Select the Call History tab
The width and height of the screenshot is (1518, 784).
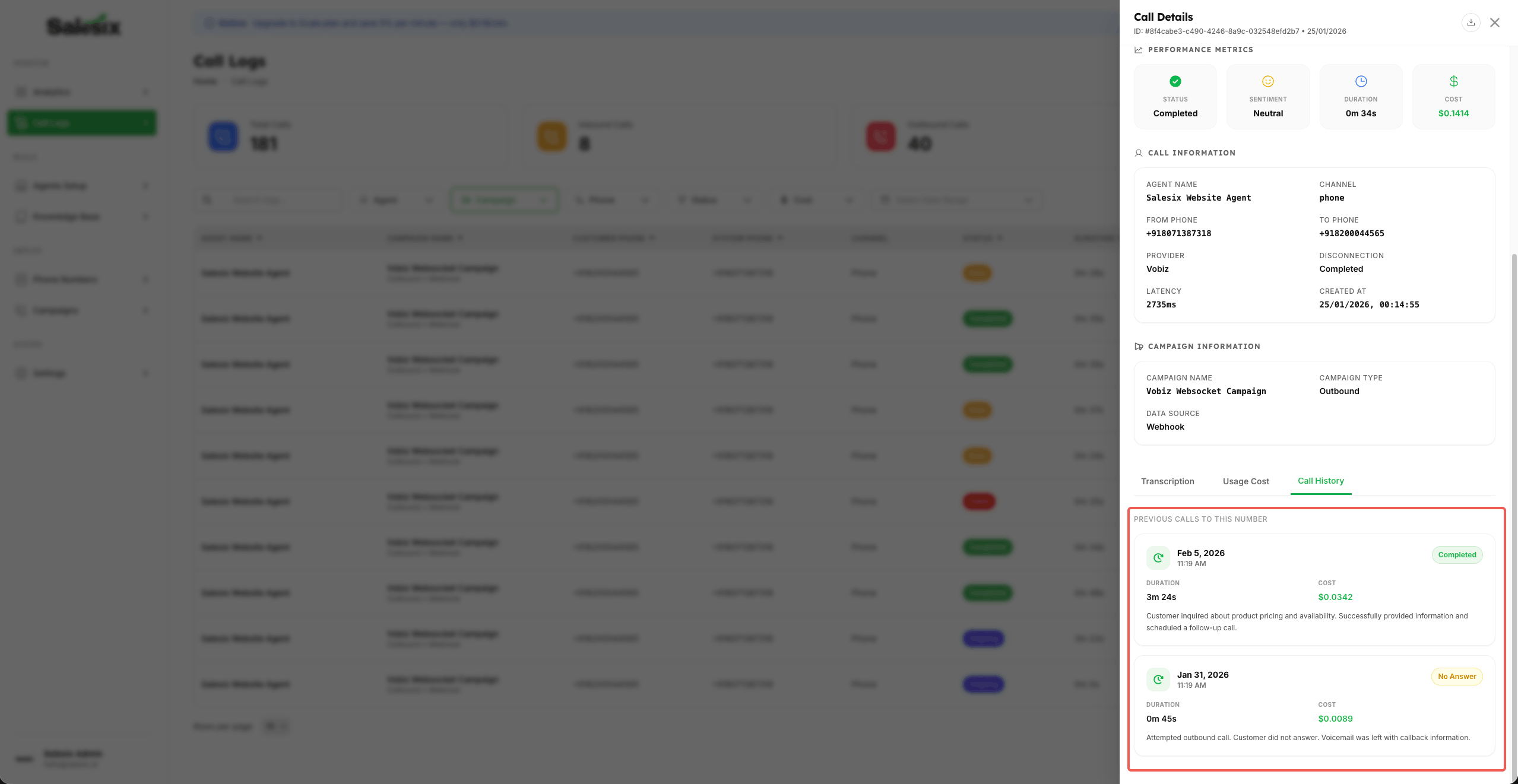pos(1320,481)
